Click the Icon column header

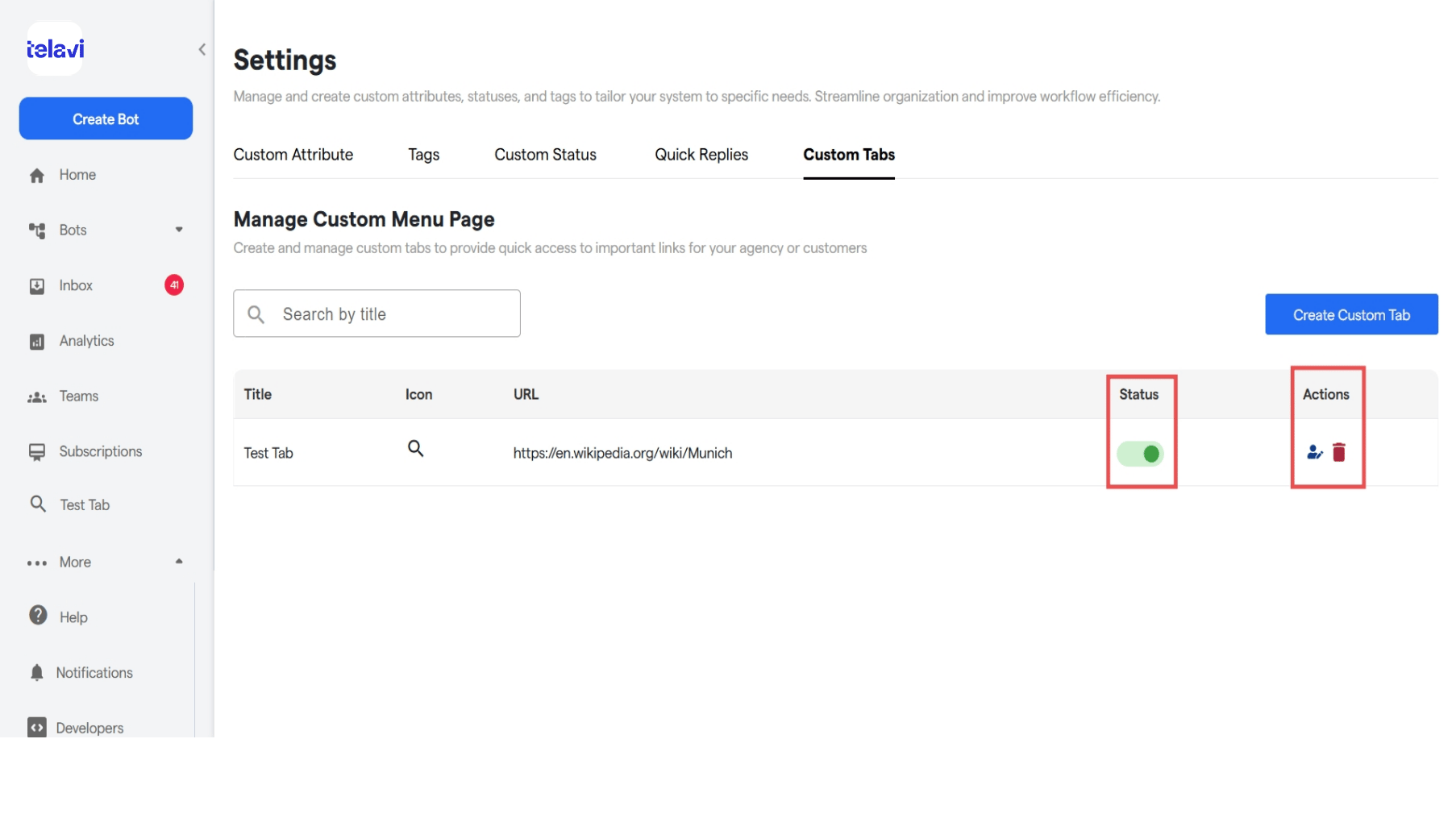[x=418, y=395]
